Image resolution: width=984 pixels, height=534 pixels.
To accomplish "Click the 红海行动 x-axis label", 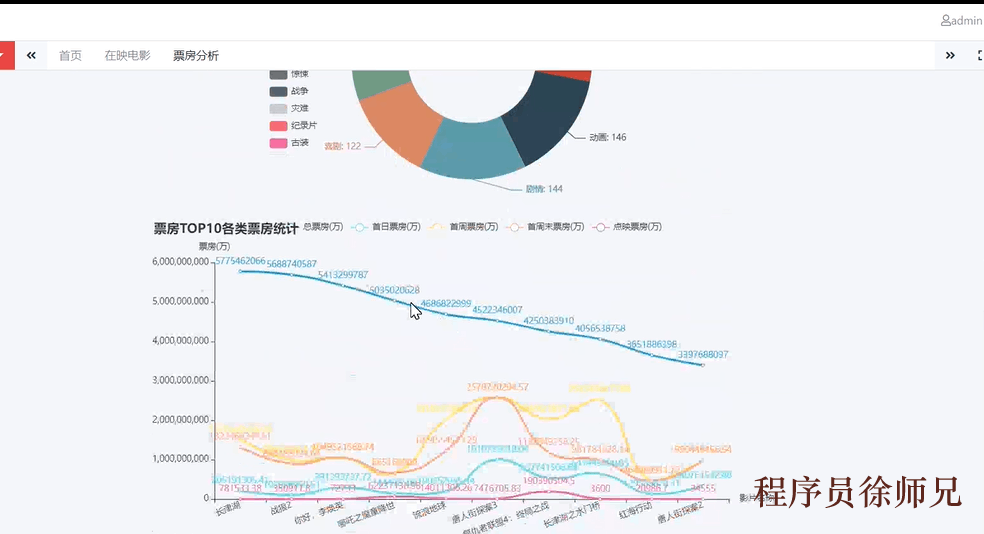I will pos(635,510).
